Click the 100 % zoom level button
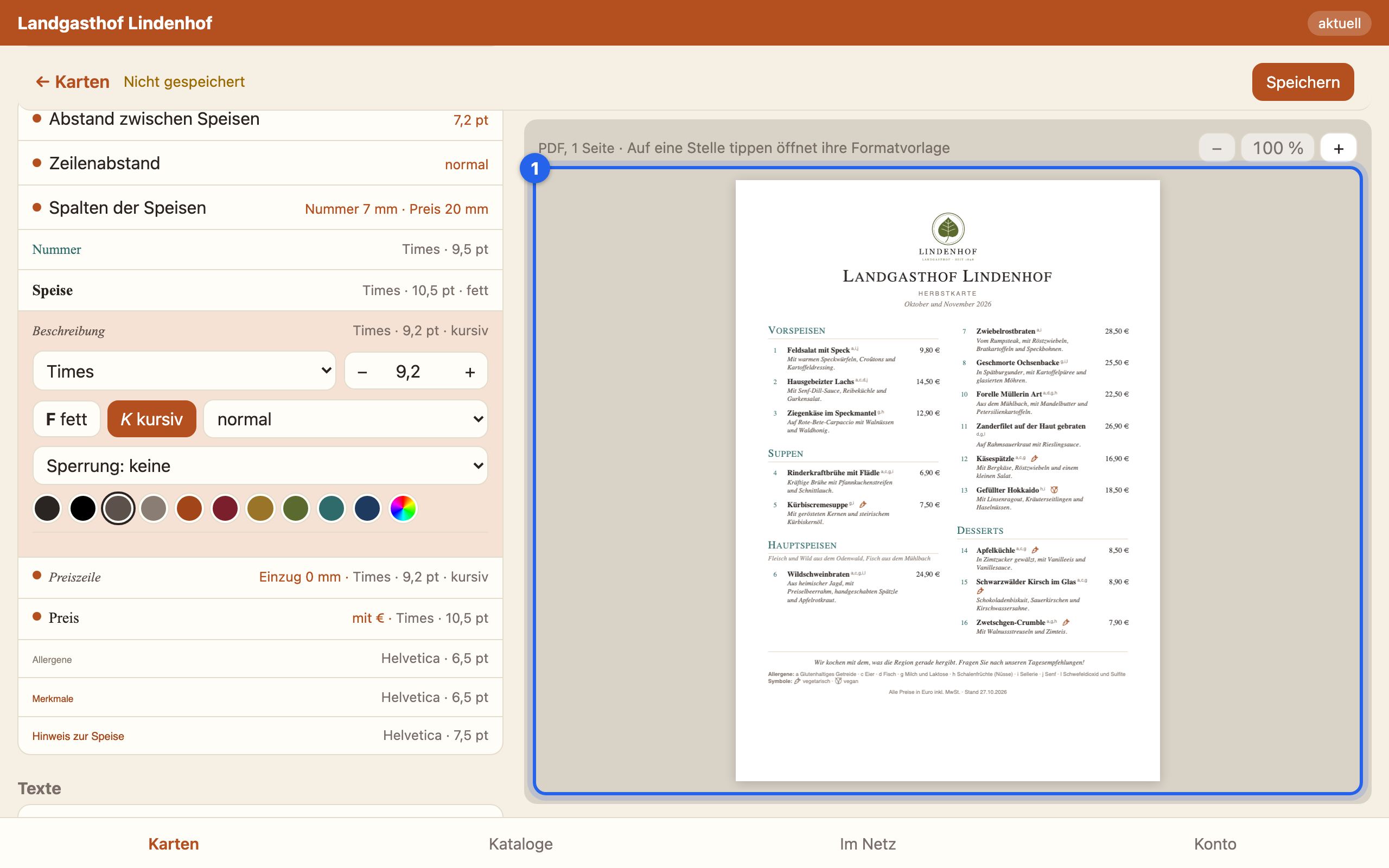 1277,148
